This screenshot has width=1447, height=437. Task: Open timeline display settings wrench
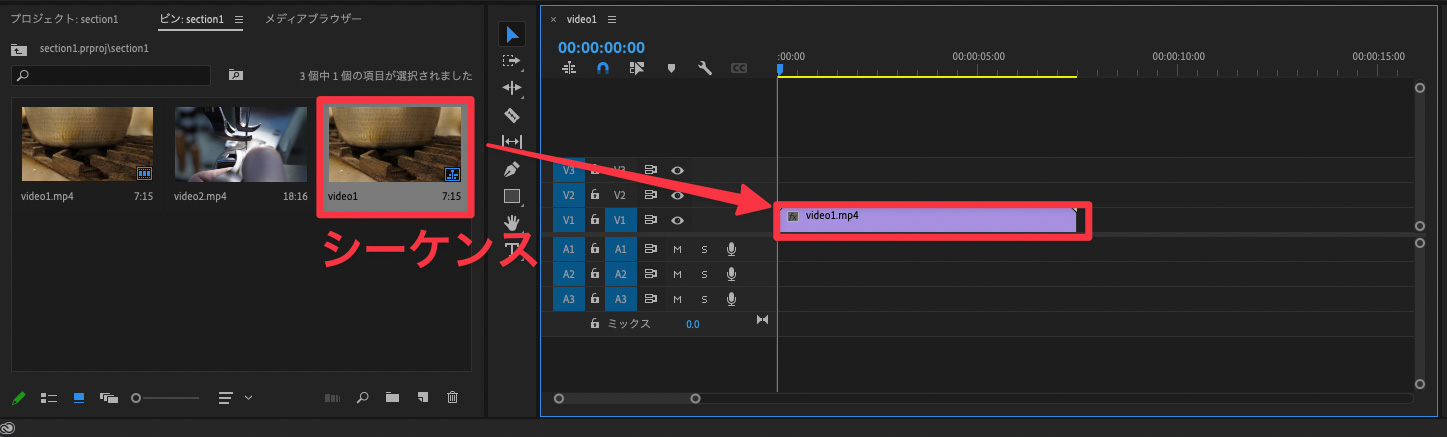(x=705, y=68)
